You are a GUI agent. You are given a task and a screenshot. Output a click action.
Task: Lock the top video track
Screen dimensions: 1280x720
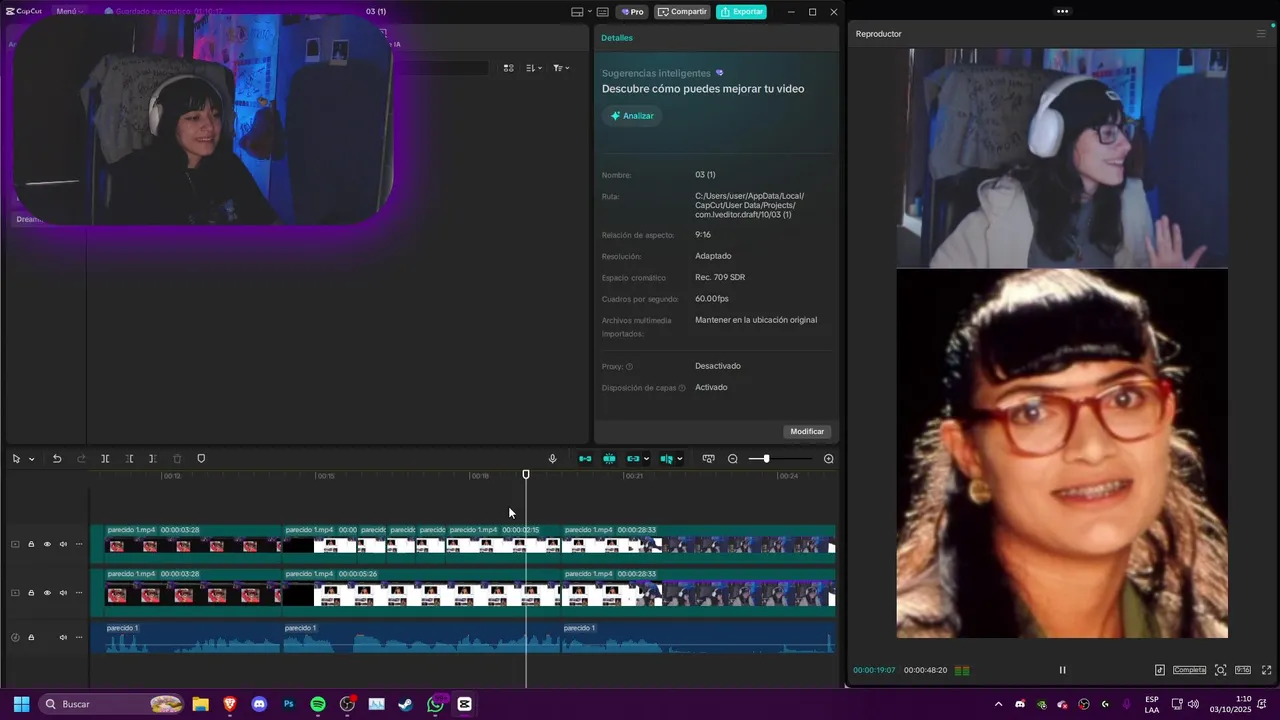click(x=31, y=544)
